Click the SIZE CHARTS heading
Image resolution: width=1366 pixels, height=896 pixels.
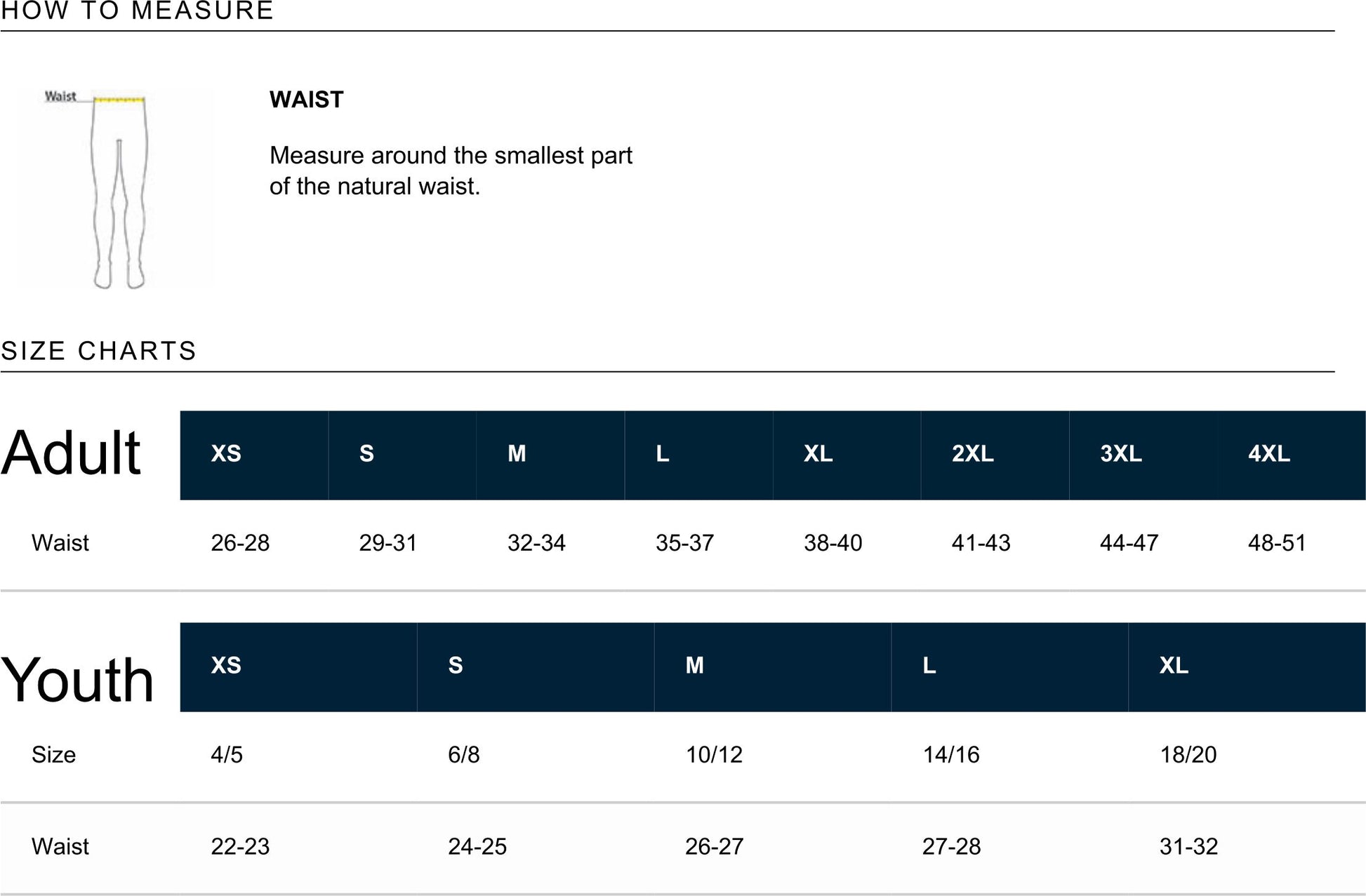click(x=99, y=351)
